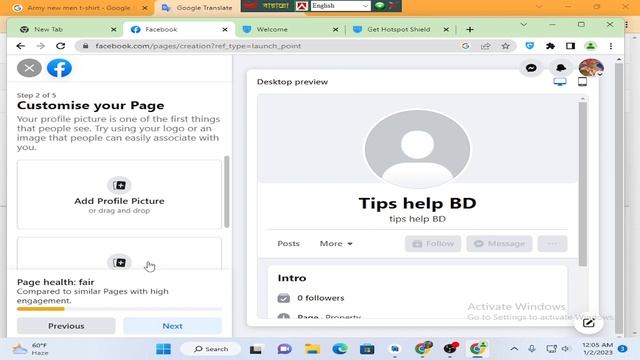Open the account profile picture menu

(x=591, y=68)
